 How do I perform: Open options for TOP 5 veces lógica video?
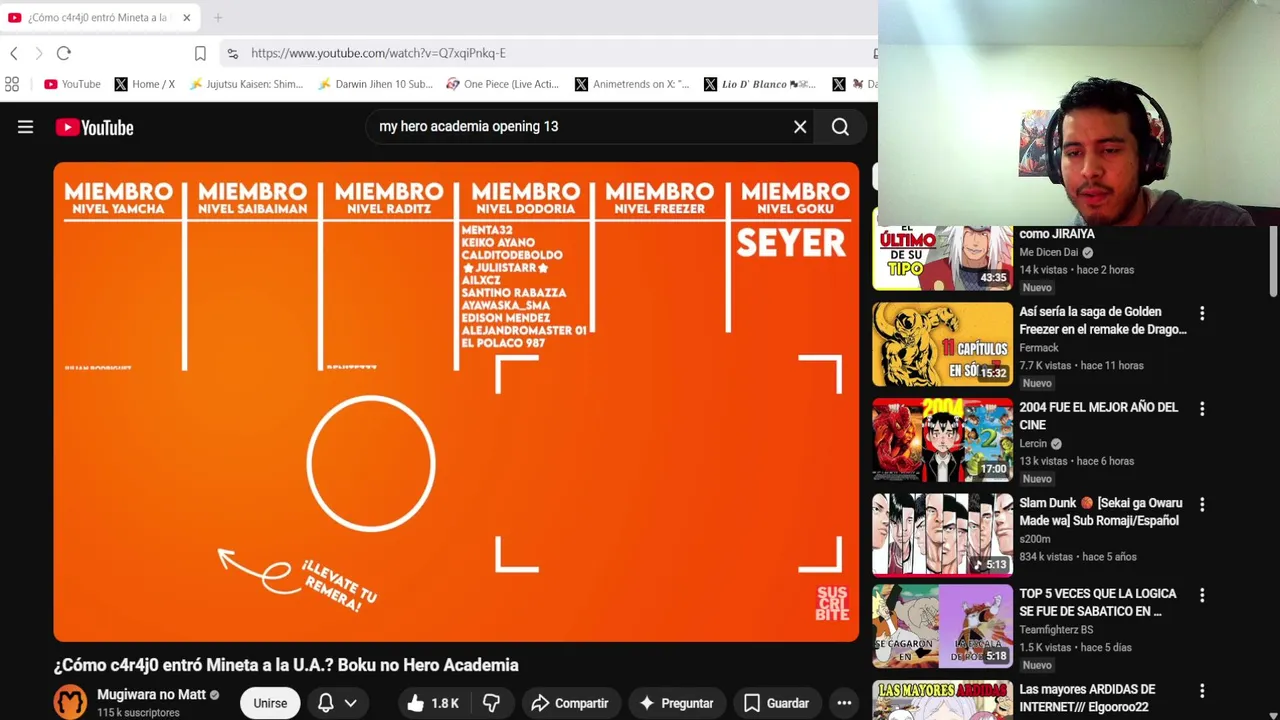pyautogui.click(x=1202, y=595)
